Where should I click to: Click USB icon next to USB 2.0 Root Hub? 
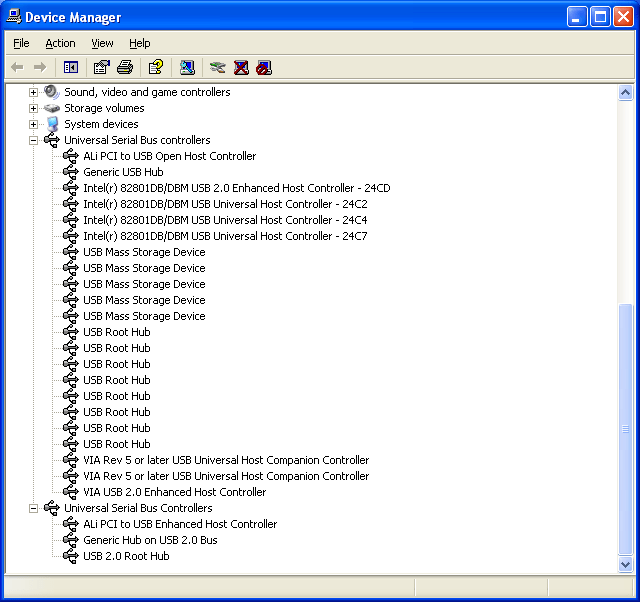71,556
